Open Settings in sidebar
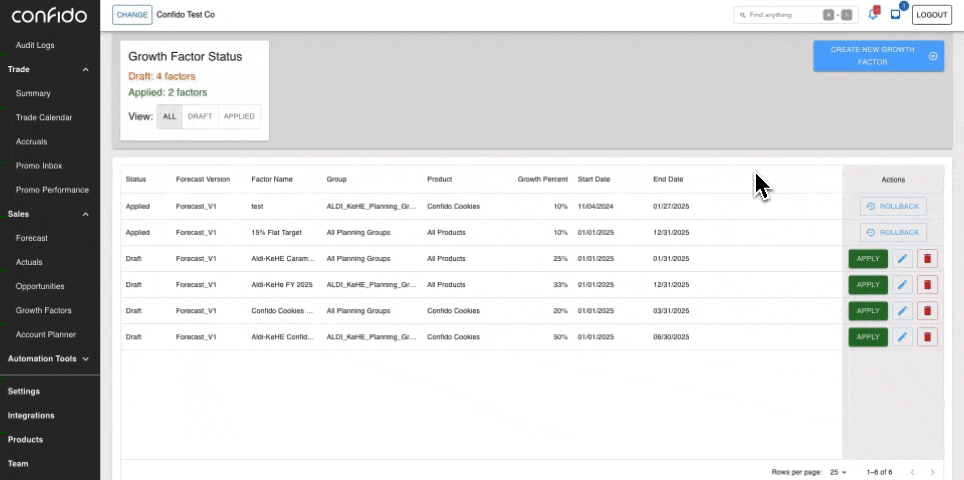This screenshot has width=964, height=480. tap(23, 391)
